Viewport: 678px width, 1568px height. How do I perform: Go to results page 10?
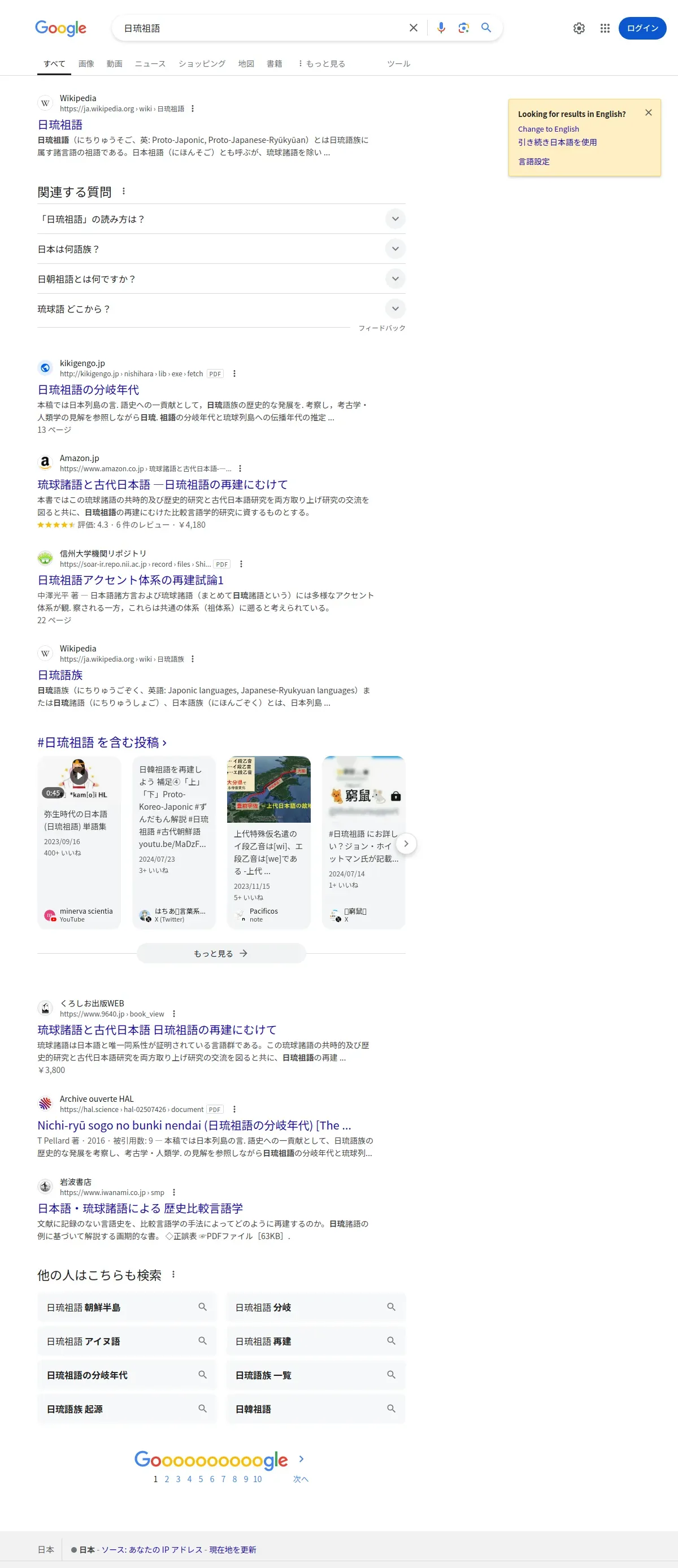click(x=258, y=1479)
